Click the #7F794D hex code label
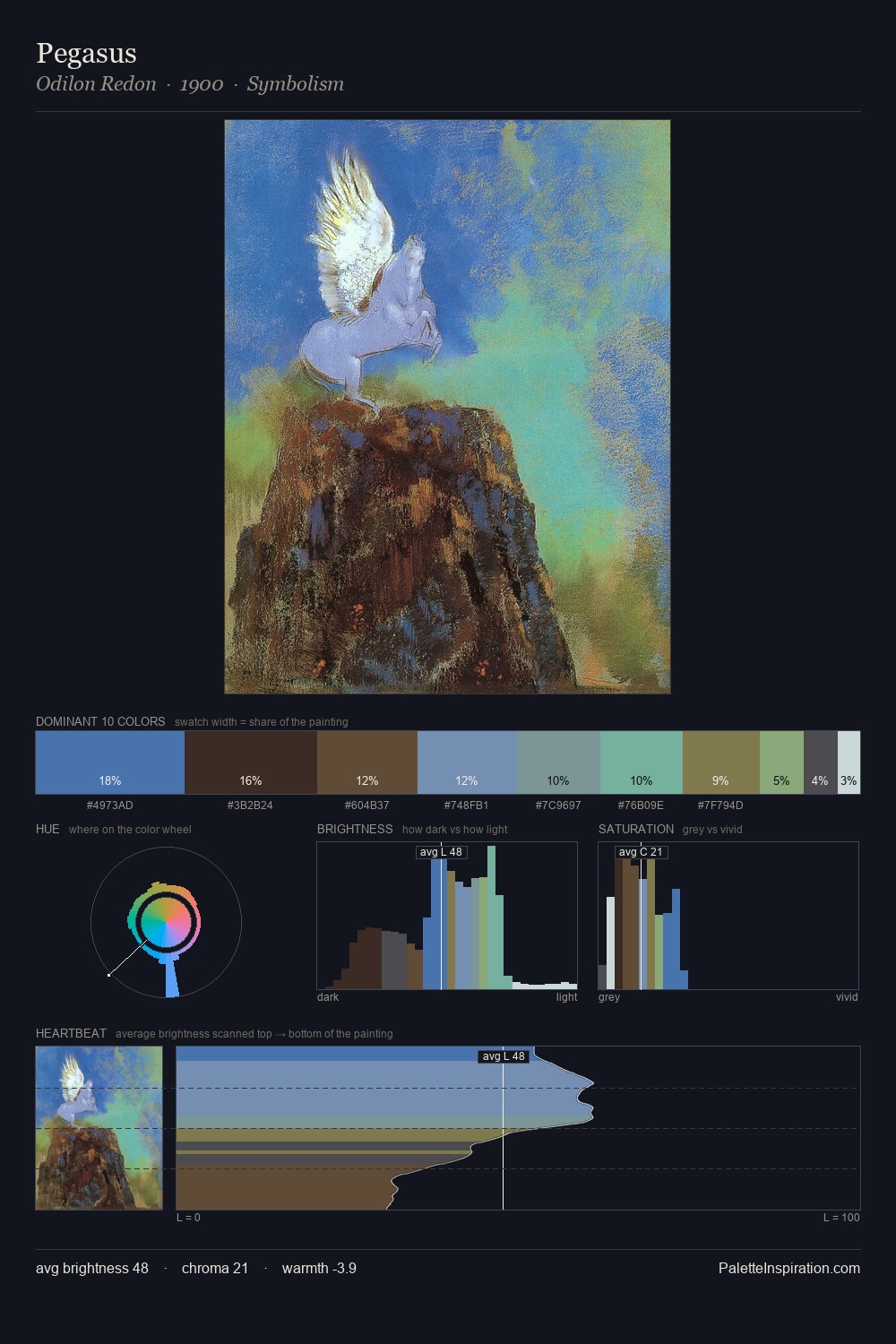This screenshot has height=1344, width=896. click(720, 806)
